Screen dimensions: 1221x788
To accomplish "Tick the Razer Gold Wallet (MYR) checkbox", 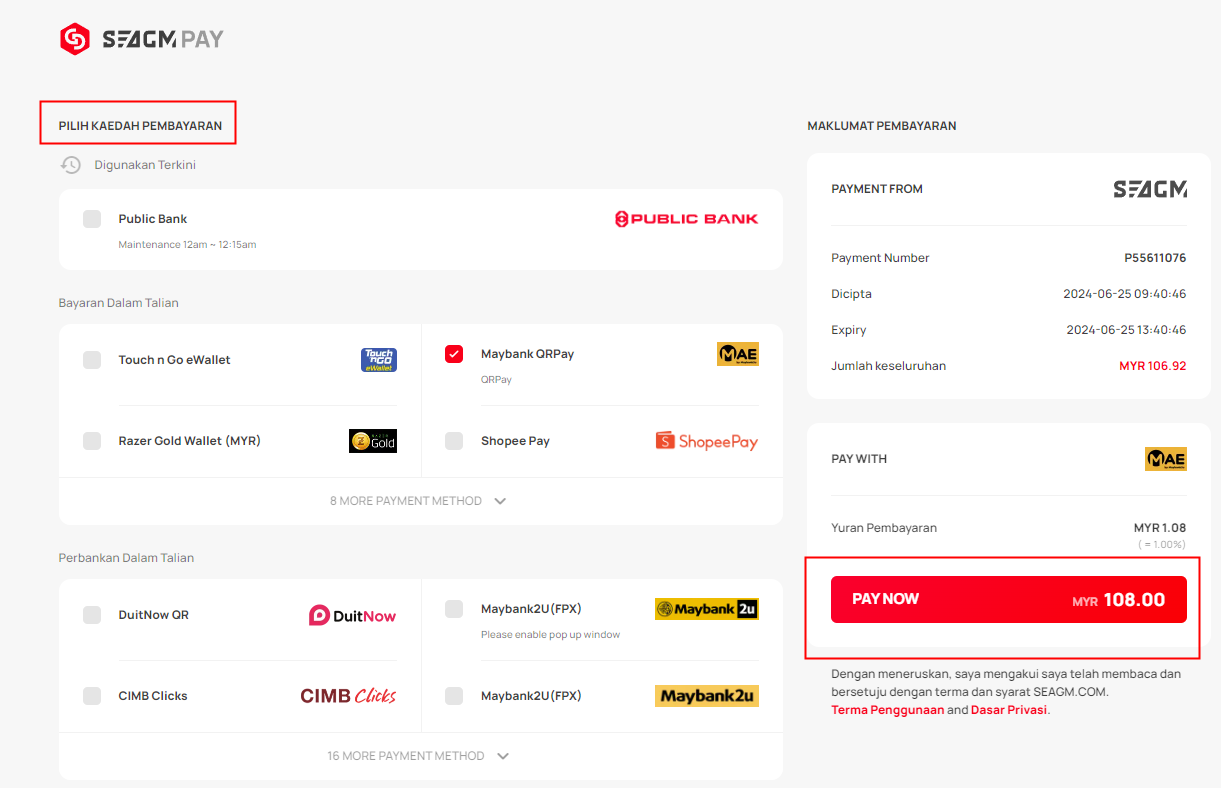I will point(92,441).
